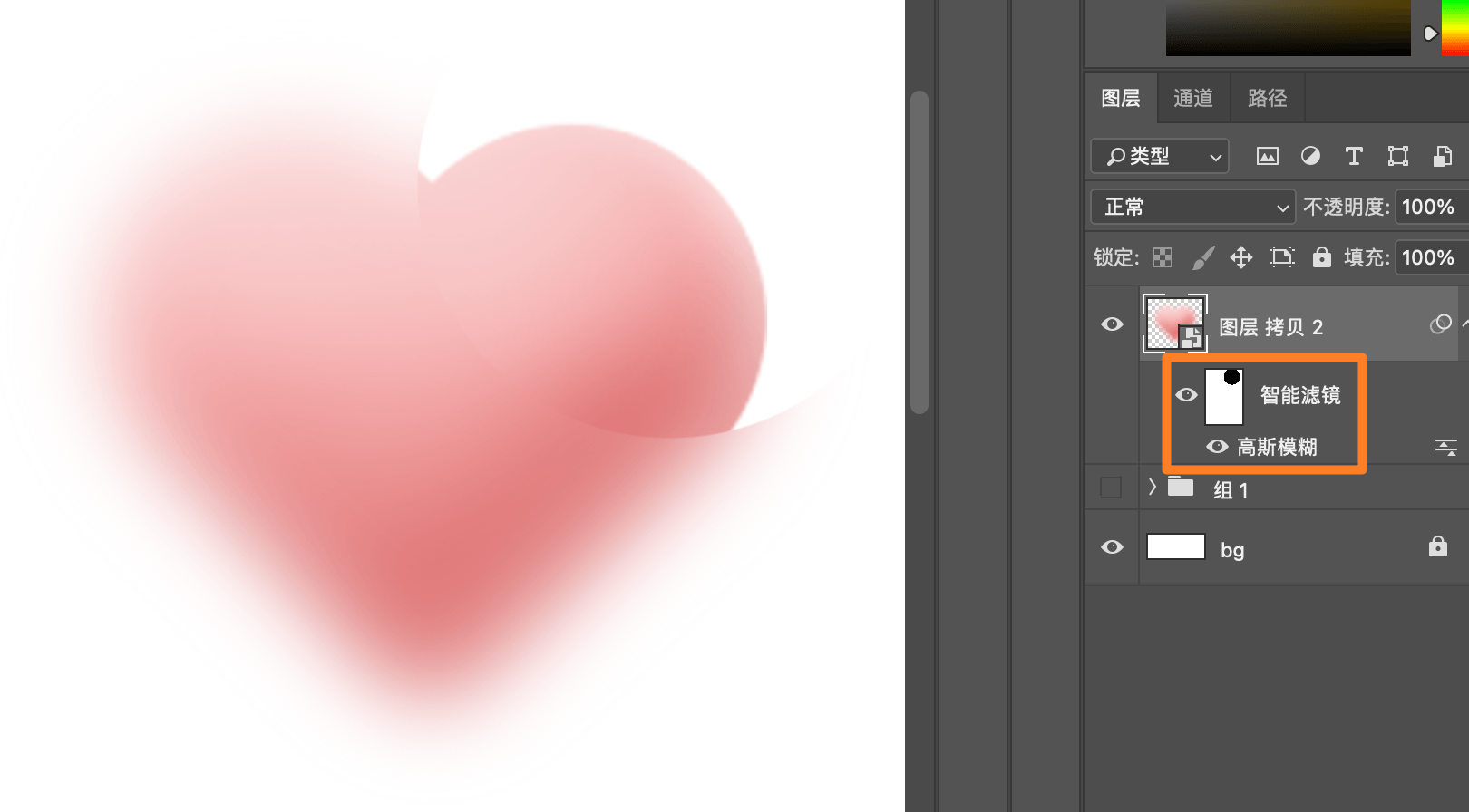Lock position move icon
This screenshot has width=1469, height=812.
(x=1241, y=258)
